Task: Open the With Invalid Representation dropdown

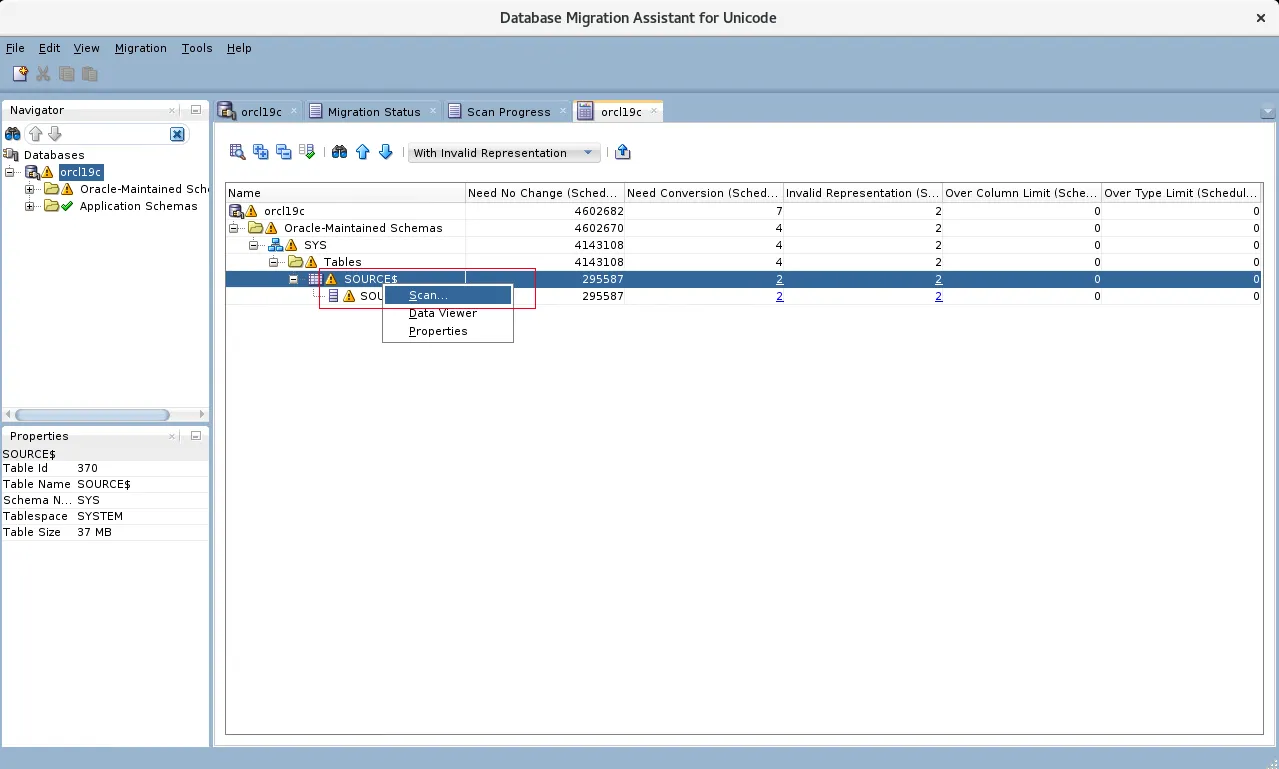Action: tap(504, 153)
